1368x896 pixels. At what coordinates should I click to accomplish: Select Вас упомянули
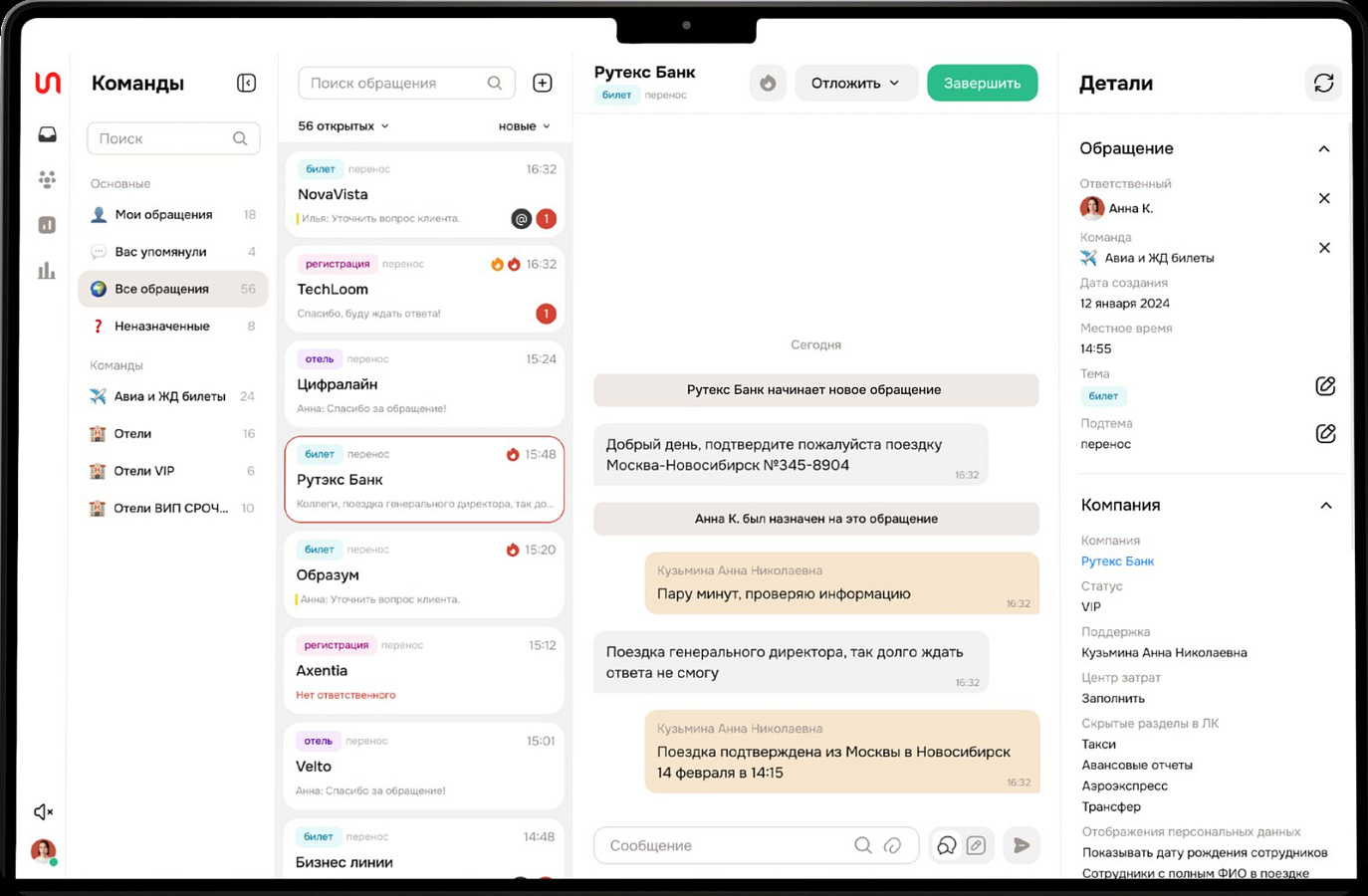tap(173, 252)
